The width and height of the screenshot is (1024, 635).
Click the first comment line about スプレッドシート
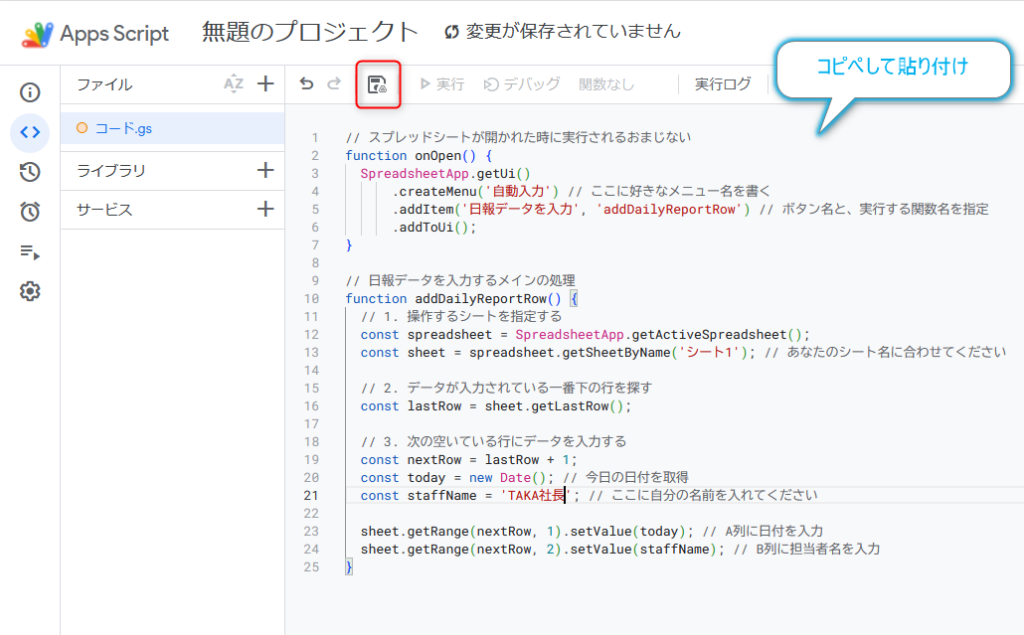click(x=518, y=137)
